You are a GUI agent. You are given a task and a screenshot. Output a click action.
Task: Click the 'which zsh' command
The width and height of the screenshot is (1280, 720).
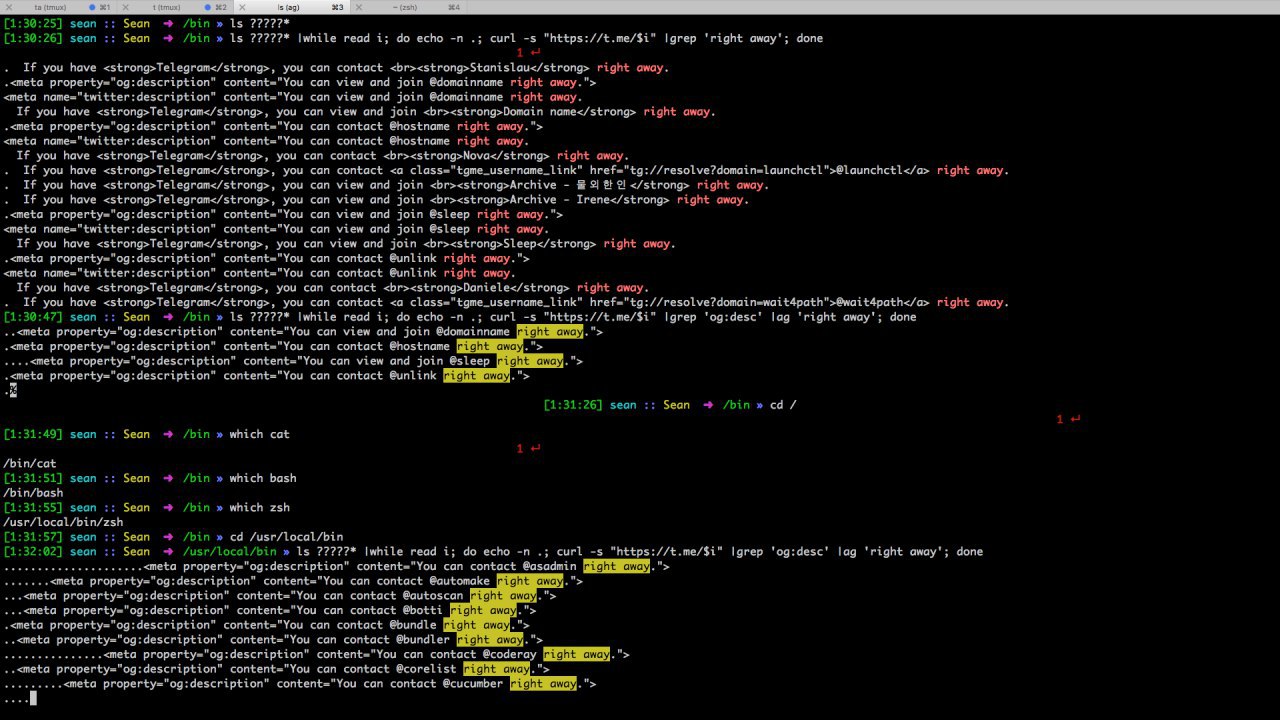click(259, 507)
